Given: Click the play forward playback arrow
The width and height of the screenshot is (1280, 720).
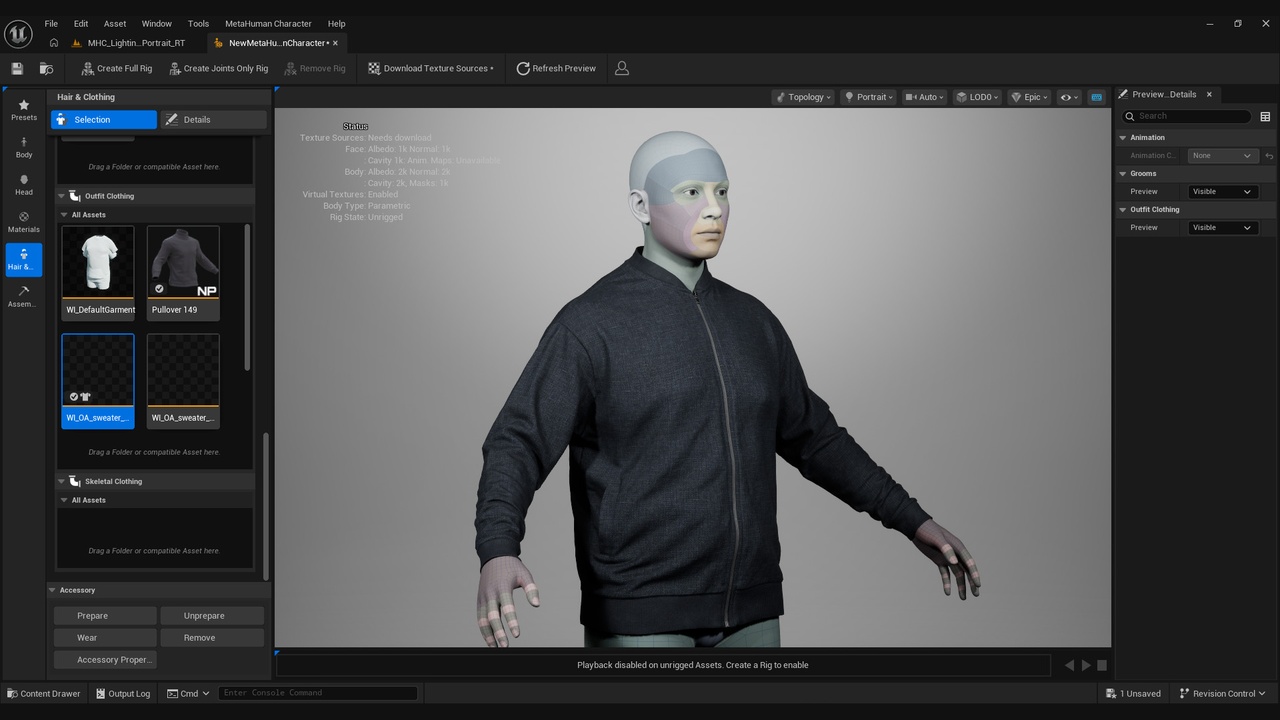Looking at the screenshot, I should 1086,665.
